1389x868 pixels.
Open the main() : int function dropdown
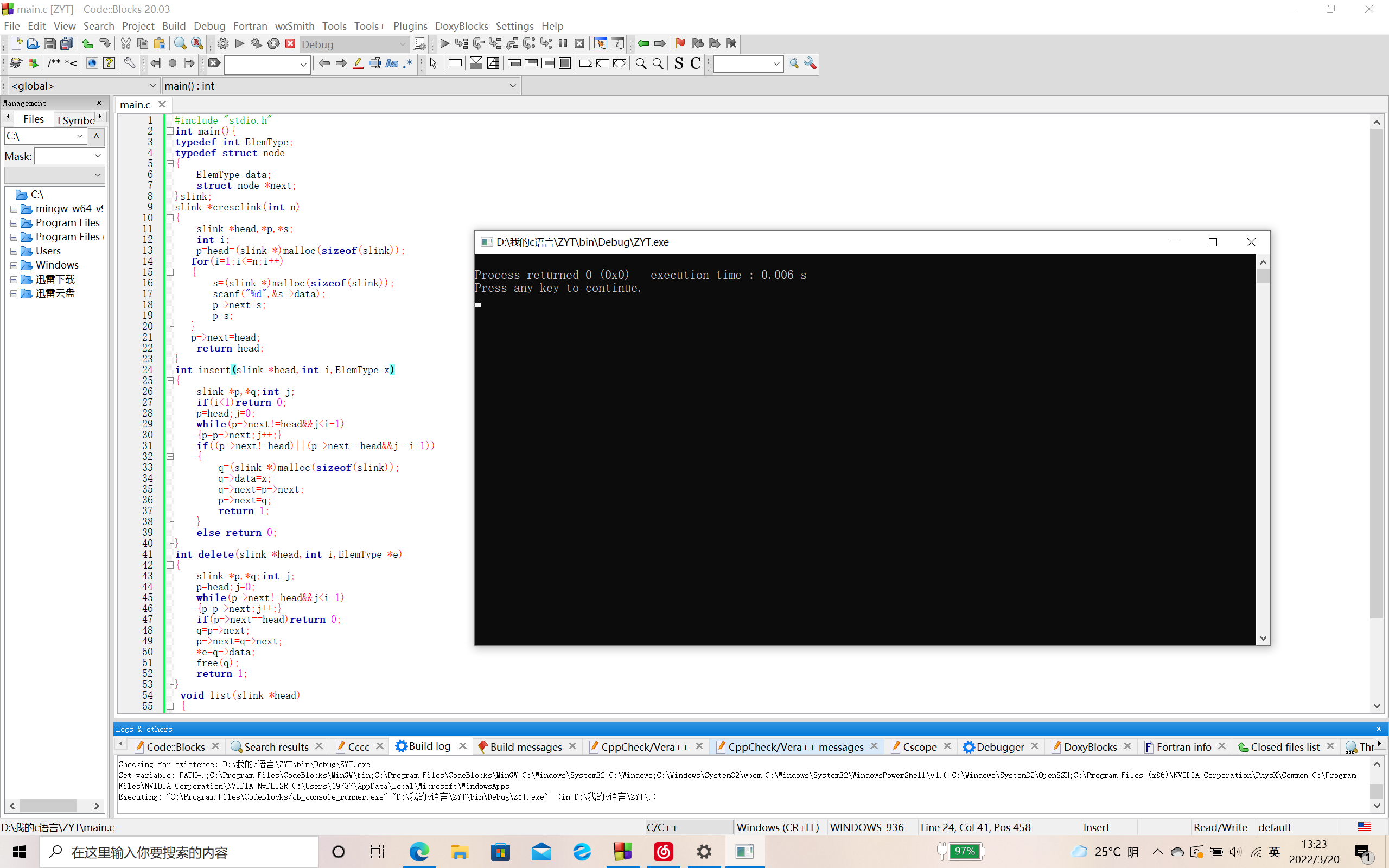tap(340, 86)
